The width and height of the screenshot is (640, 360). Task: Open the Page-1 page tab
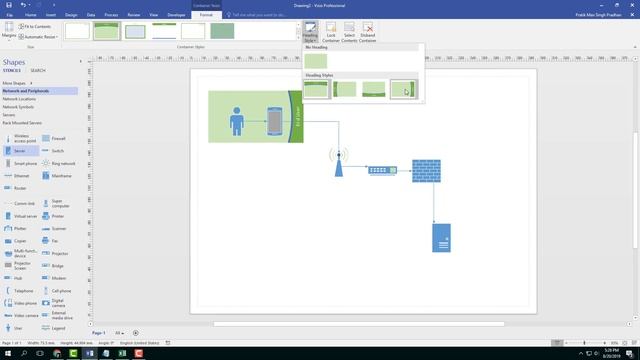pyautogui.click(x=98, y=333)
